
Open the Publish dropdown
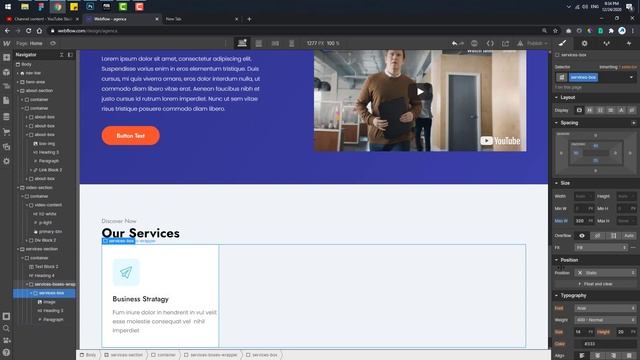(x=536, y=43)
